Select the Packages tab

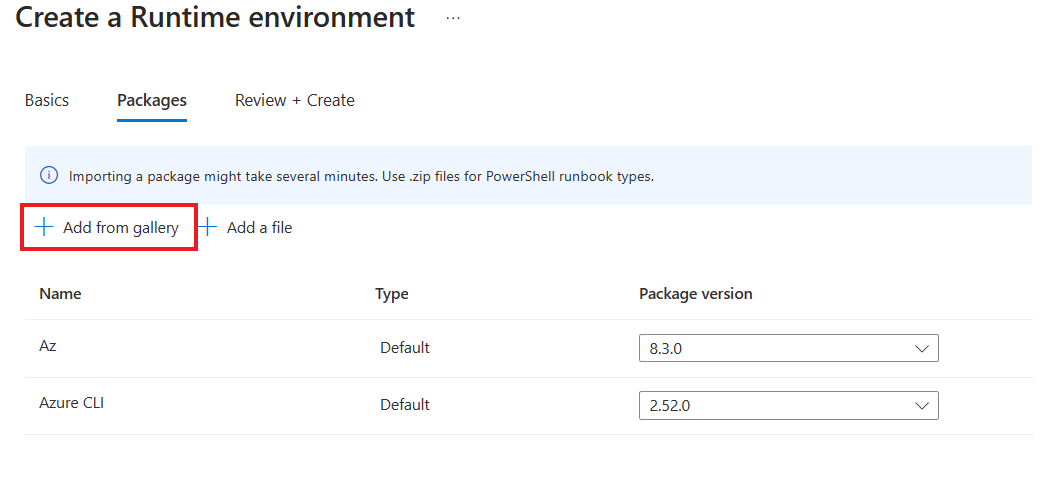click(x=152, y=100)
